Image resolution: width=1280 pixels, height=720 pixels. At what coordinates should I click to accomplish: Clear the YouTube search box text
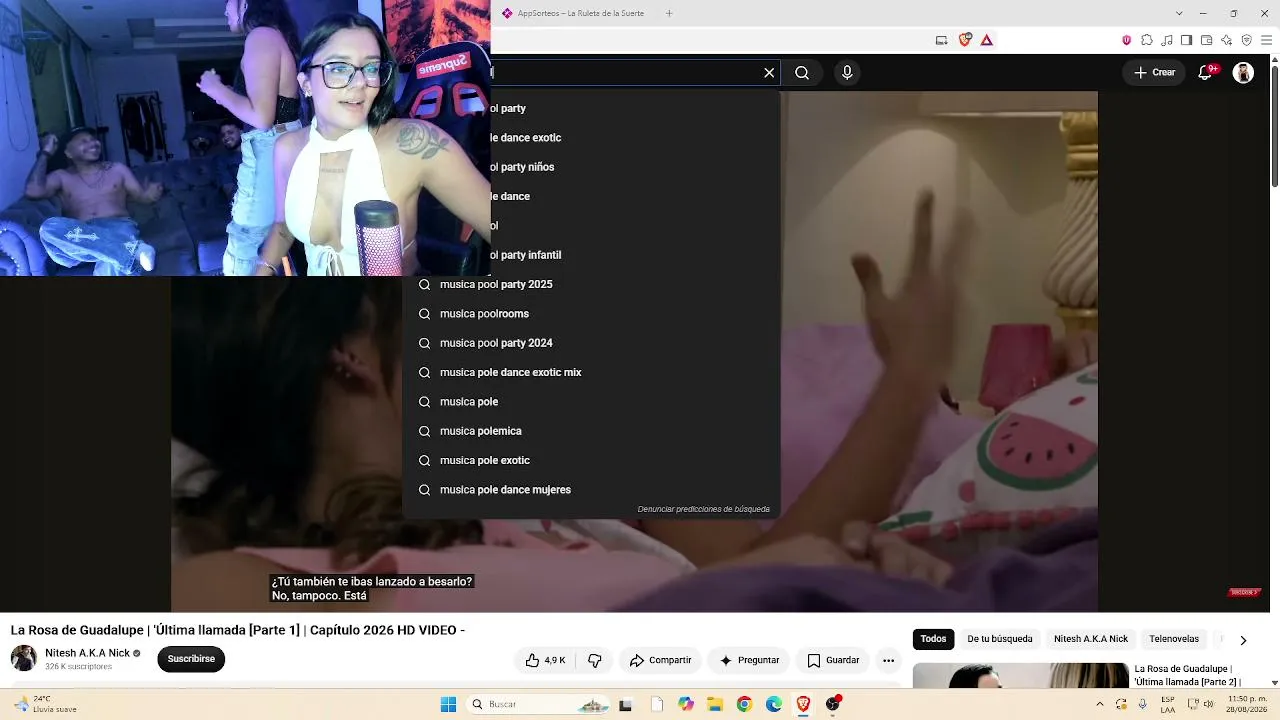coord(769,73)
